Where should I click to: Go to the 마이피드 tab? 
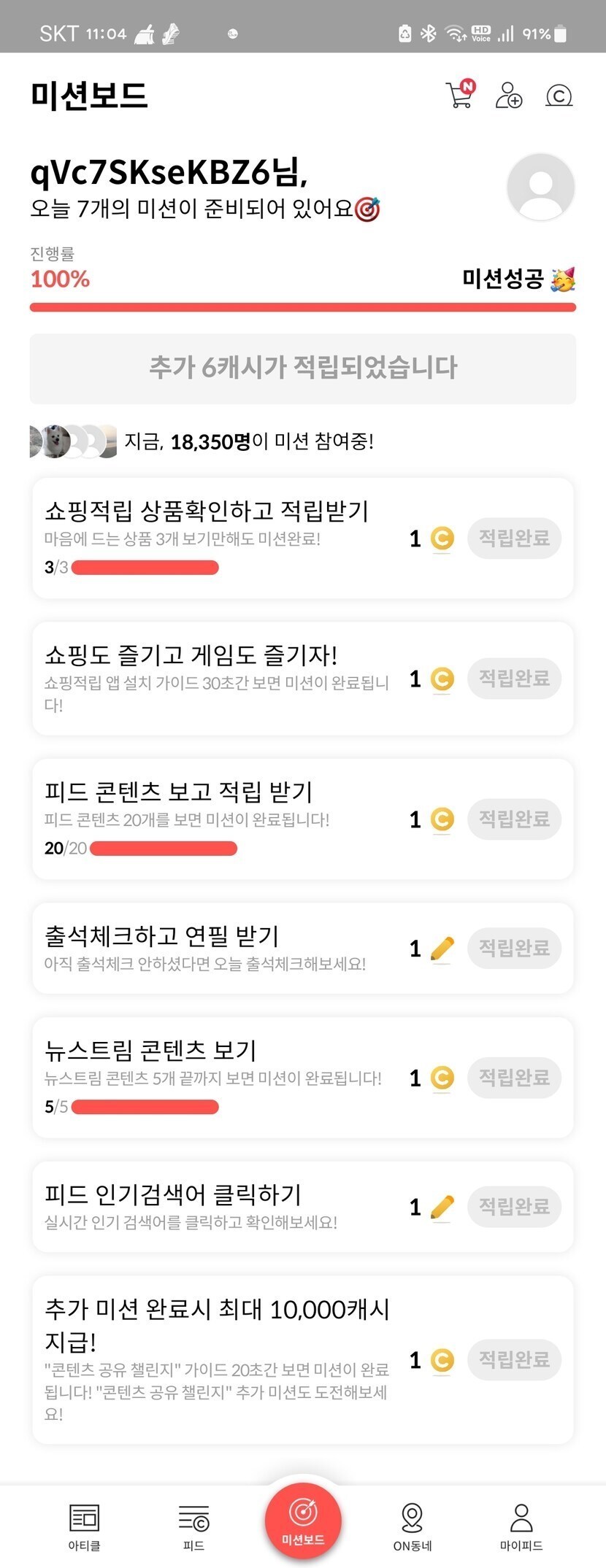pyautogui.click(x=521, y=1526)
